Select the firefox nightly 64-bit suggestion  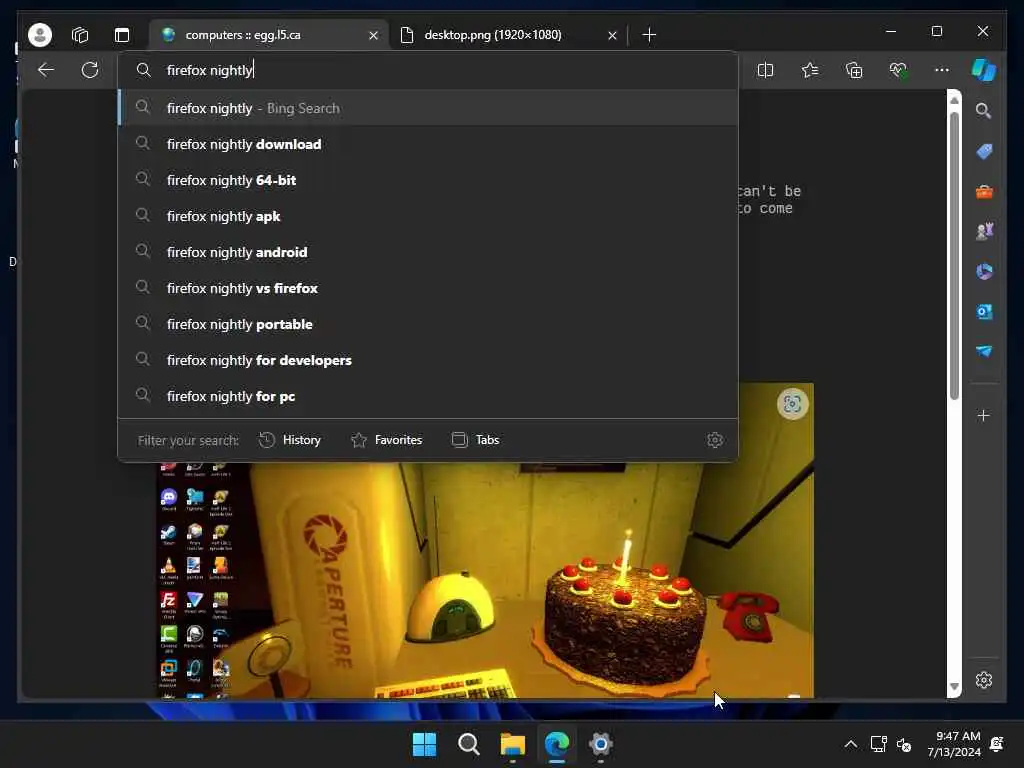click(x=428, y=180)
